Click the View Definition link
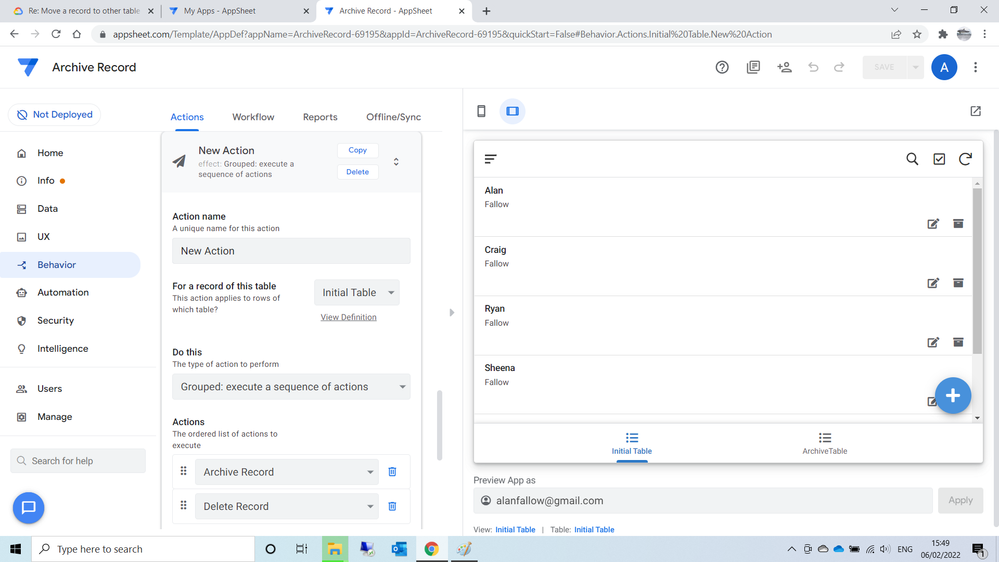 [349, 317]
